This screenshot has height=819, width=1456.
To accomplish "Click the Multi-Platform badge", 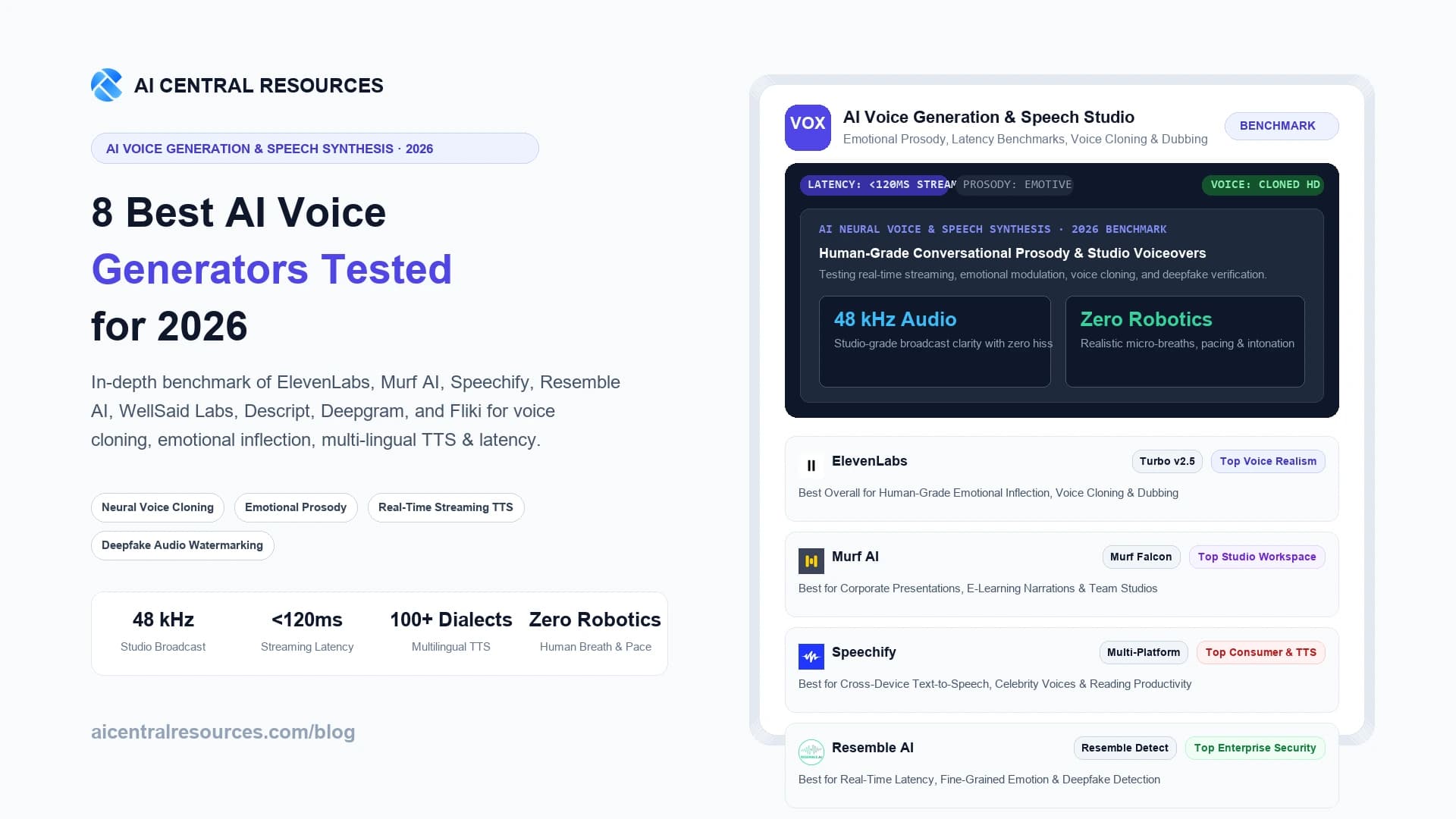I will [1144, 652].
